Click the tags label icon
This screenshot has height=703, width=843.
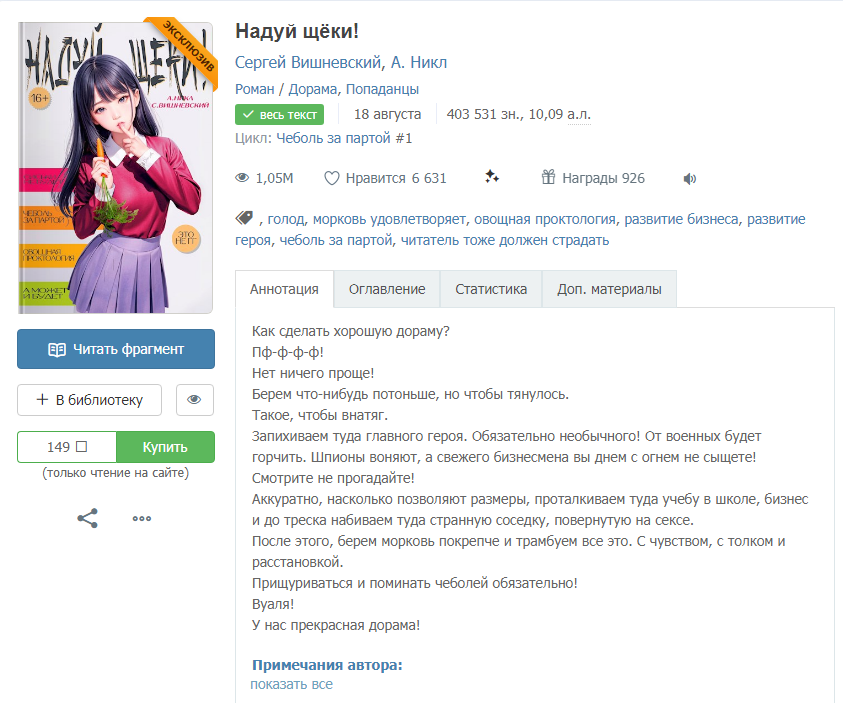click(x=244, y=218)
